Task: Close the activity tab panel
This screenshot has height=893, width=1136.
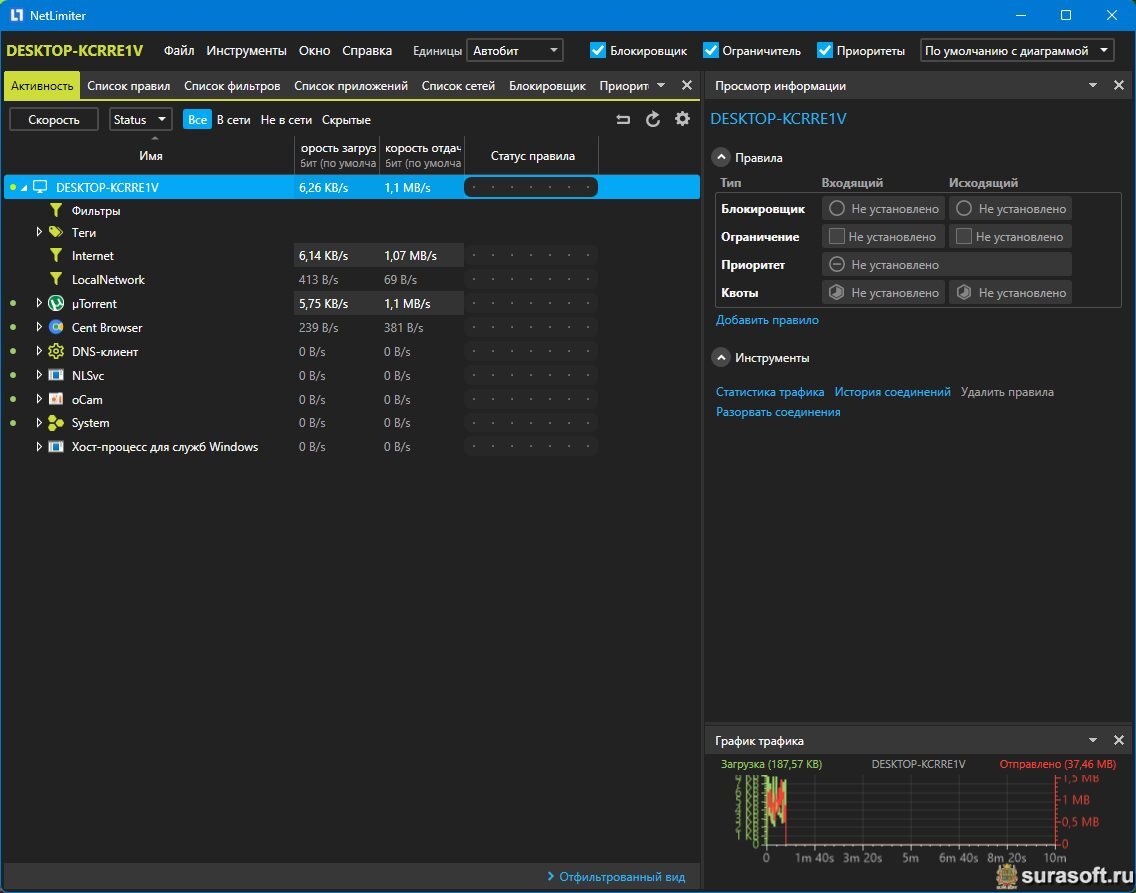Action: [x=687, y=85]
